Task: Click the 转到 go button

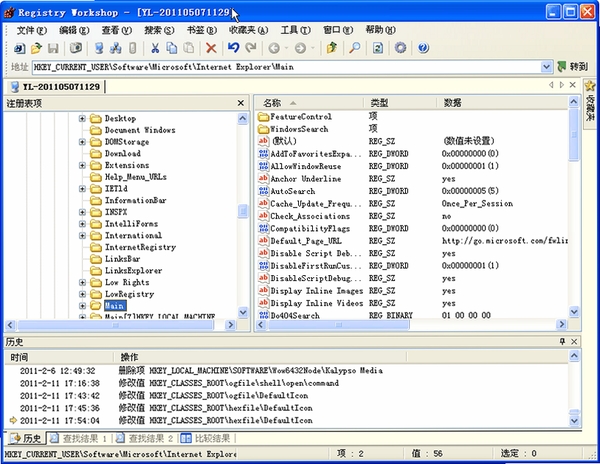Action: (572, 67)
